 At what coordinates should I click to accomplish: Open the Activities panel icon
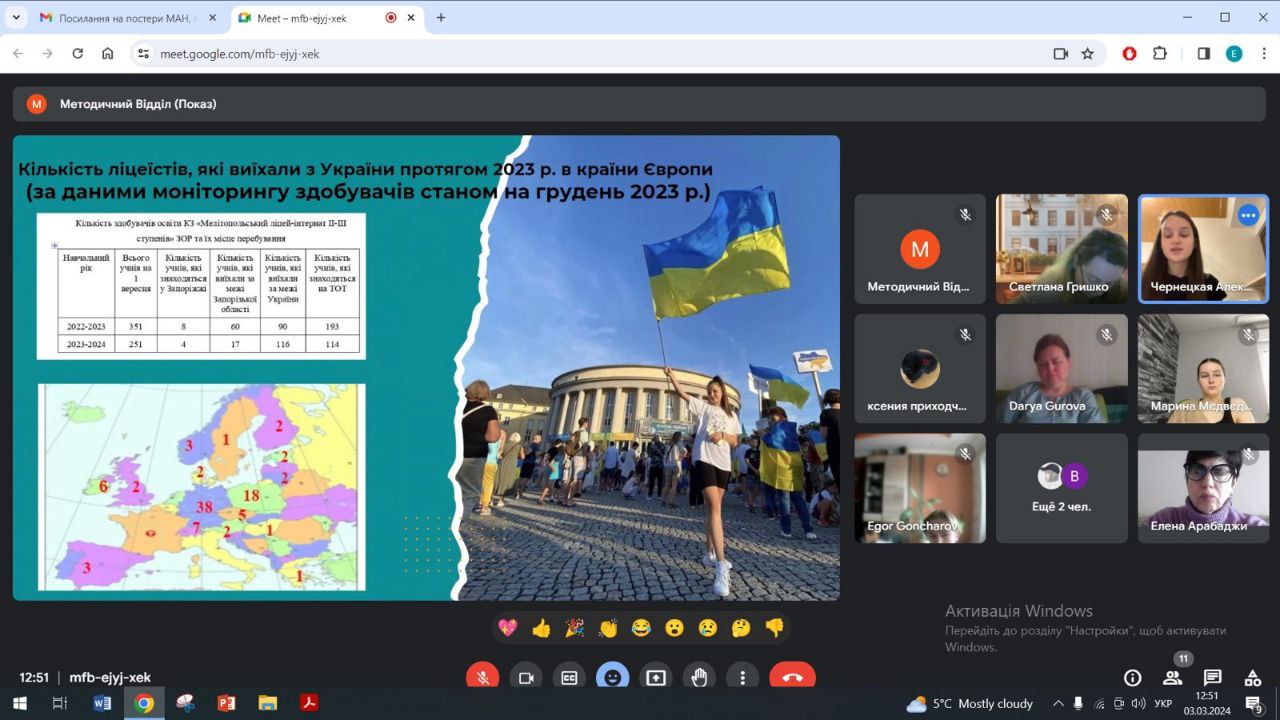tap(1252, 678)
